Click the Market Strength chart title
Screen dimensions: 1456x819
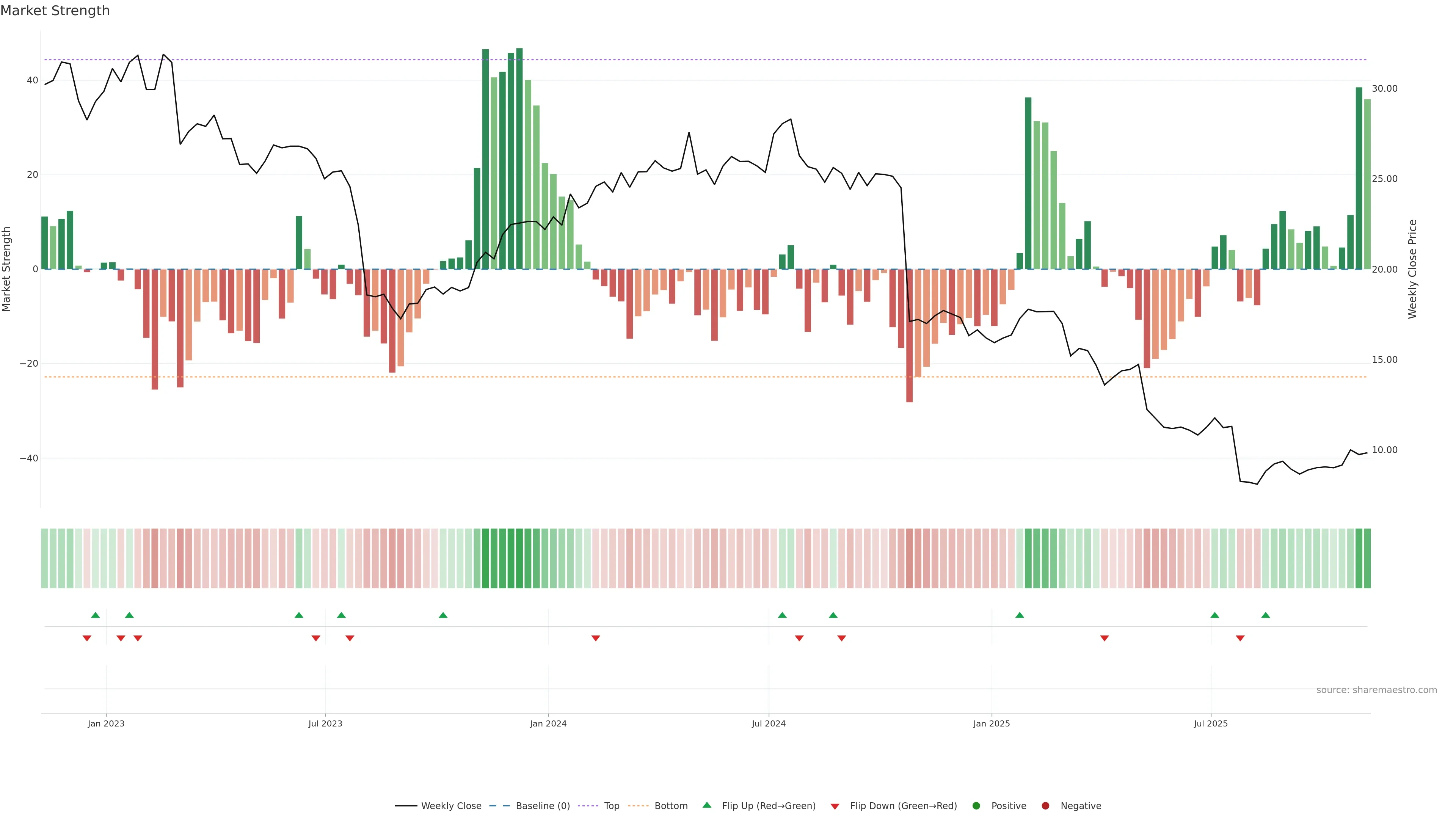point(55,11)
